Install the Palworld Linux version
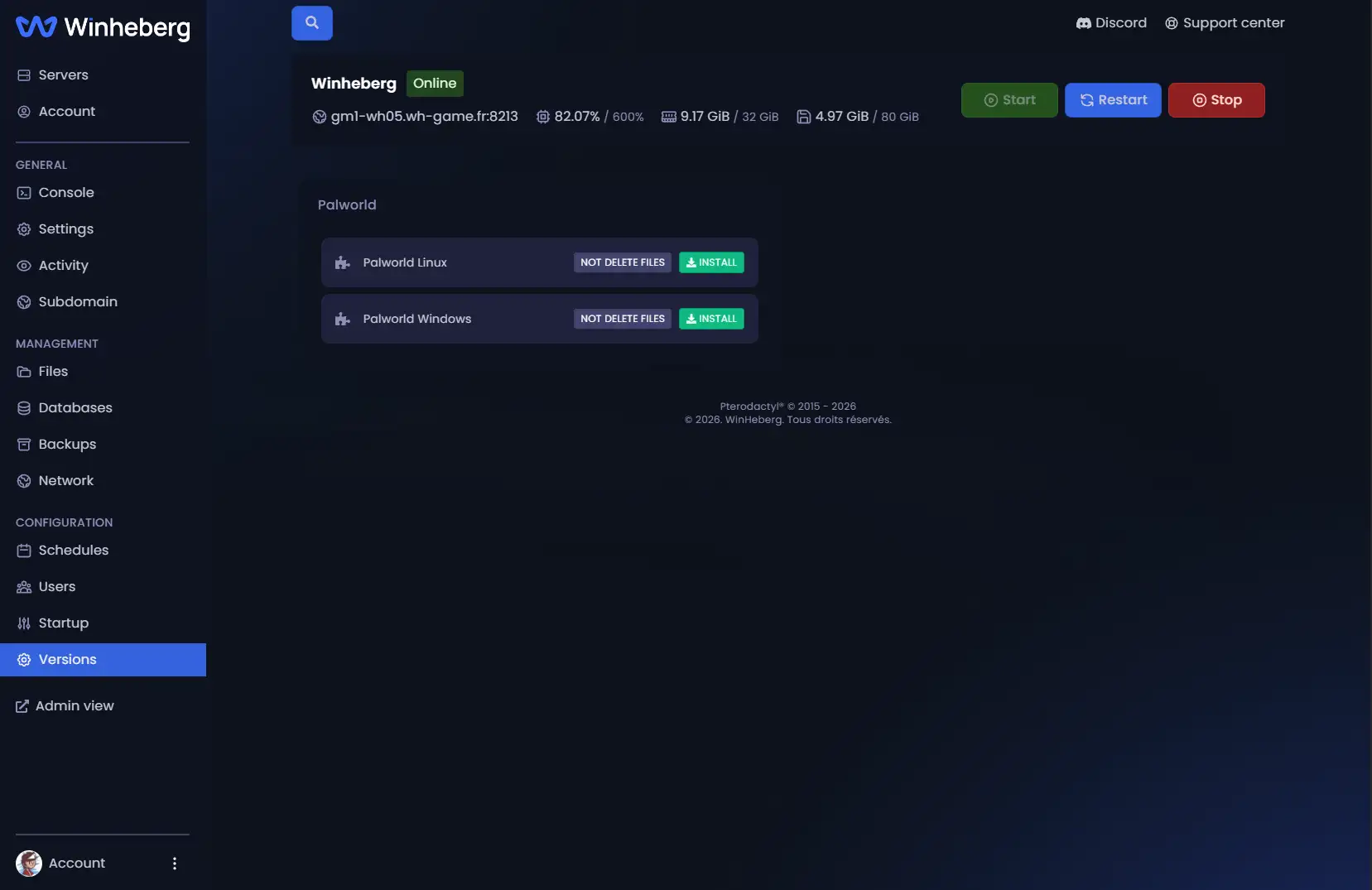This screenshot has height=890, width=1372. pos(711,262)
